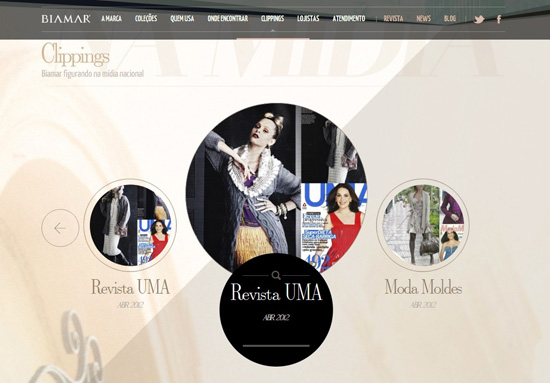Select the small Revista UMA circular thumbnail

130,225
